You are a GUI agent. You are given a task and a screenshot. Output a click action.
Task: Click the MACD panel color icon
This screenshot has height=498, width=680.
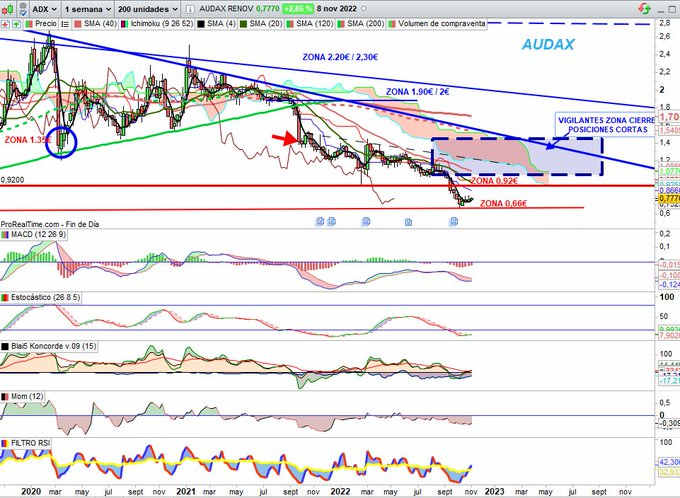pyautogui.click(x=5, y=235)
